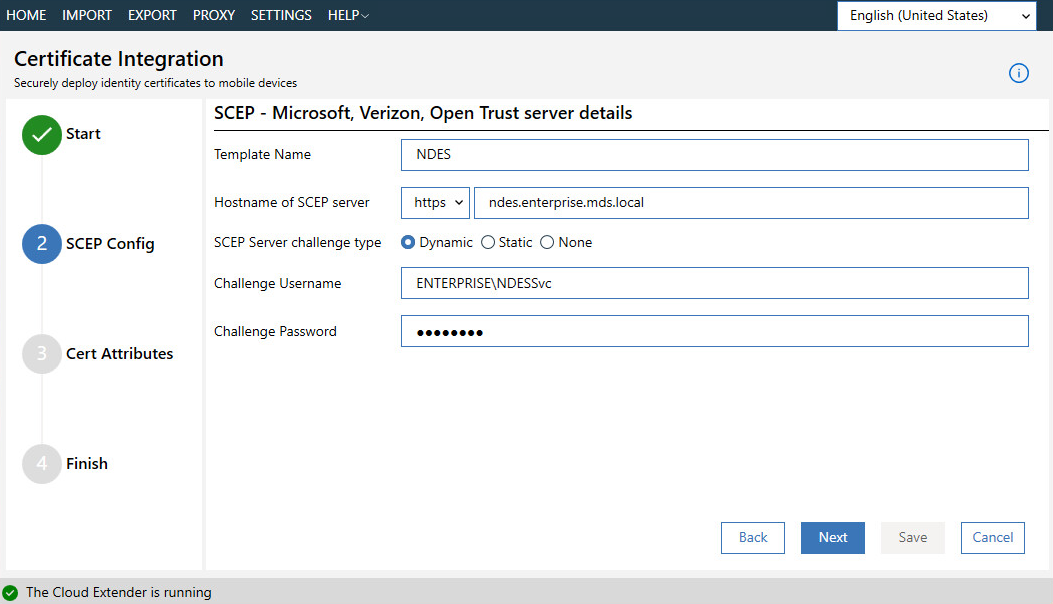The image size is (1053, 604).
Task: Select the SCEP Config step circle
Action: click(x=41, y=244)
